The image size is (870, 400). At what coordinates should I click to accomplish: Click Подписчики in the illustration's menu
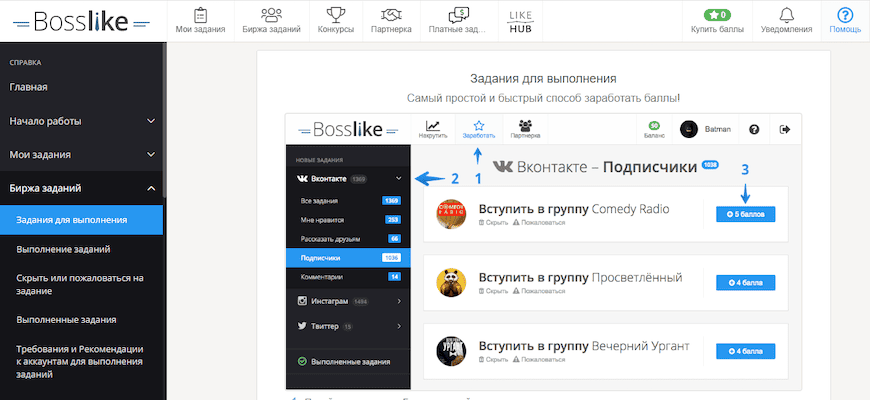348,258
